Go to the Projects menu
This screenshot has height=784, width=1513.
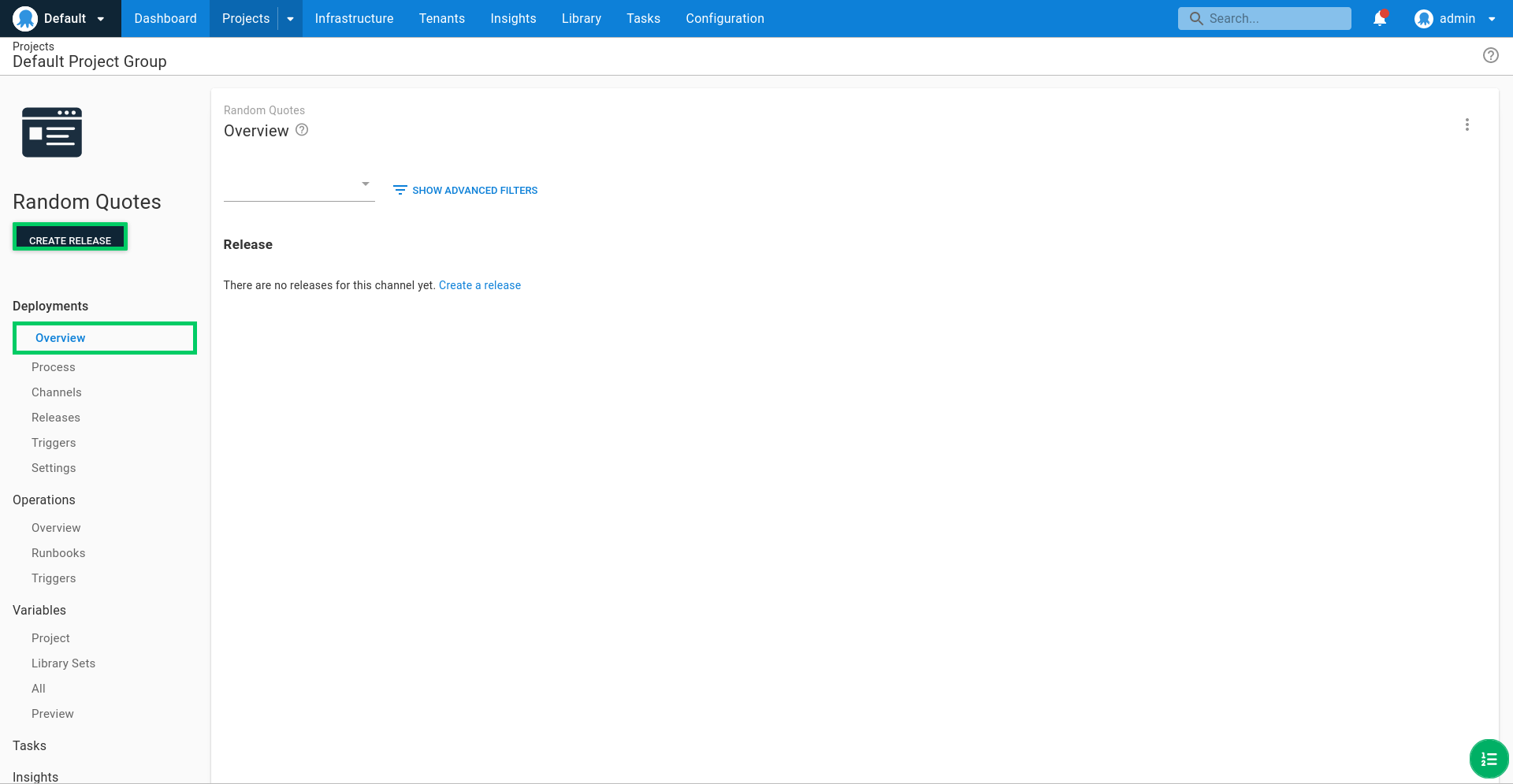coord(245,18)
